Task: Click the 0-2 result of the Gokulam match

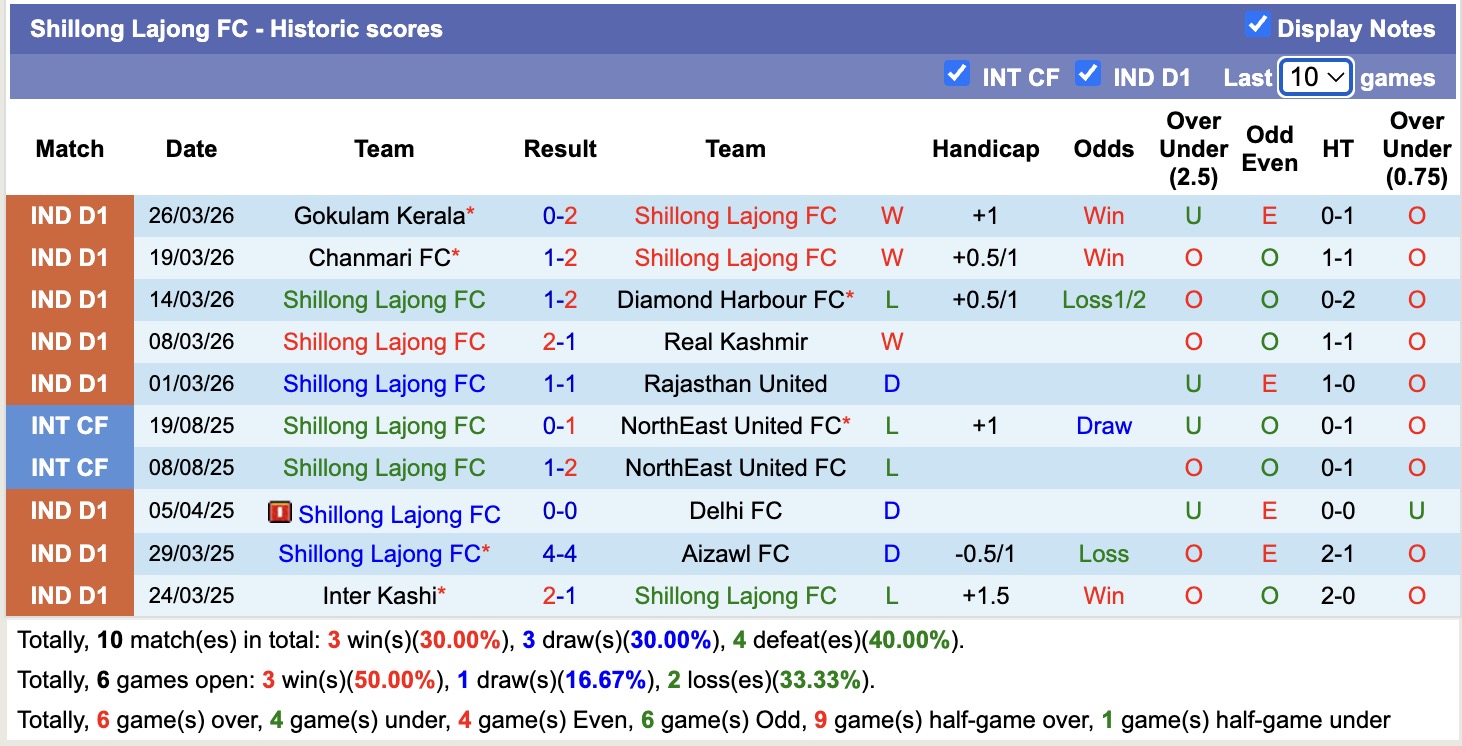Action: click(560, 215)
